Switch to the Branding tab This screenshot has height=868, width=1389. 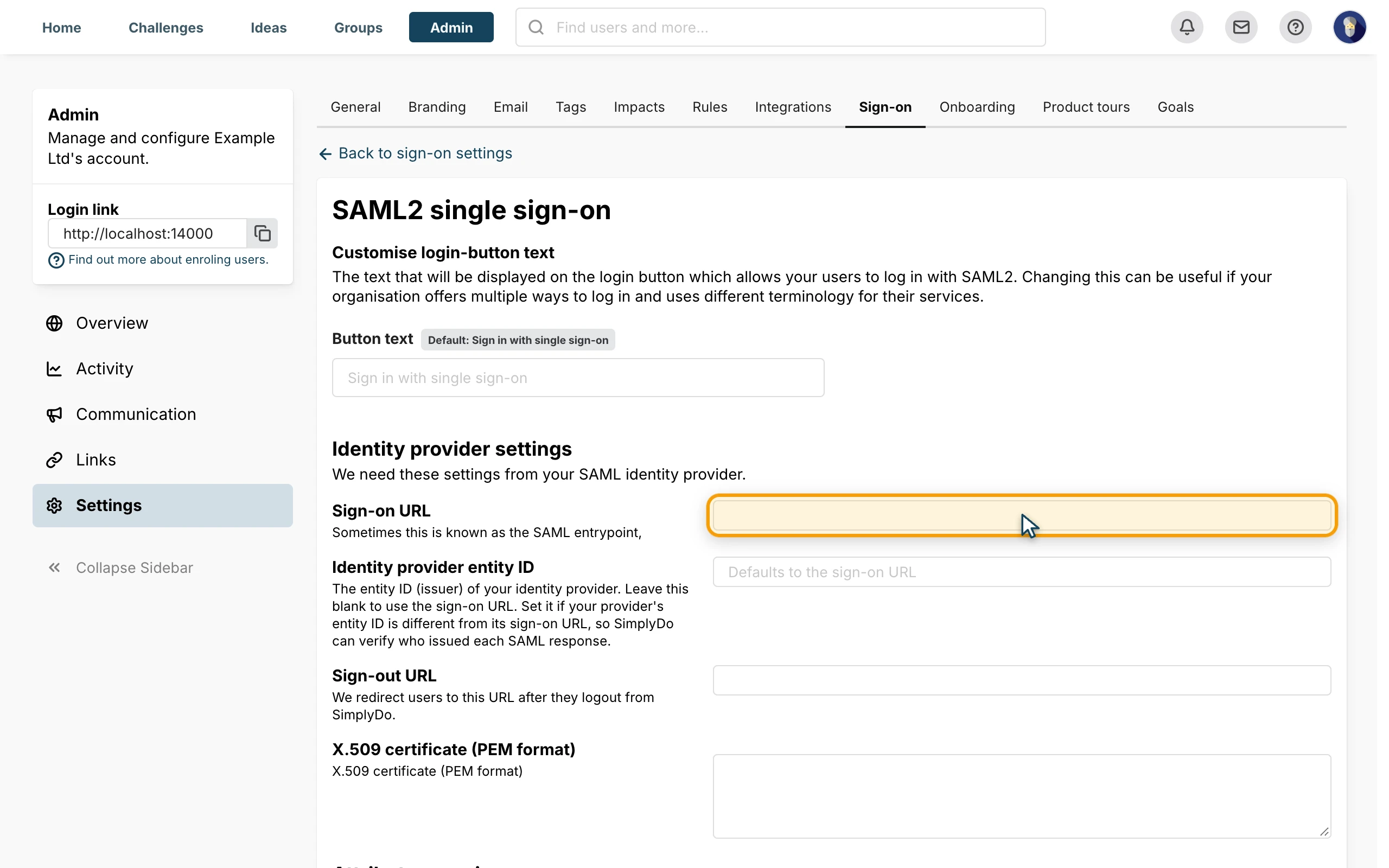pyautogui.click(x=437, y=107)
